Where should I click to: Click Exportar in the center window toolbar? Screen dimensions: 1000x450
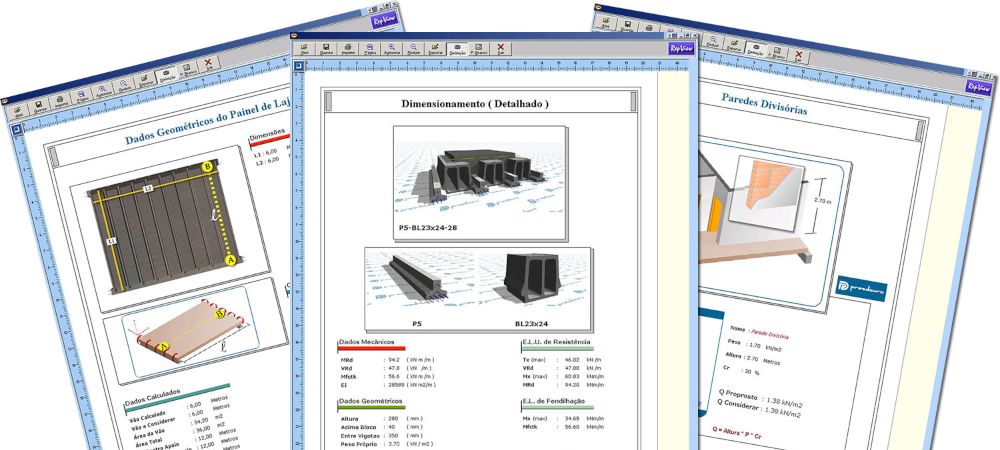tap(435, 48)
